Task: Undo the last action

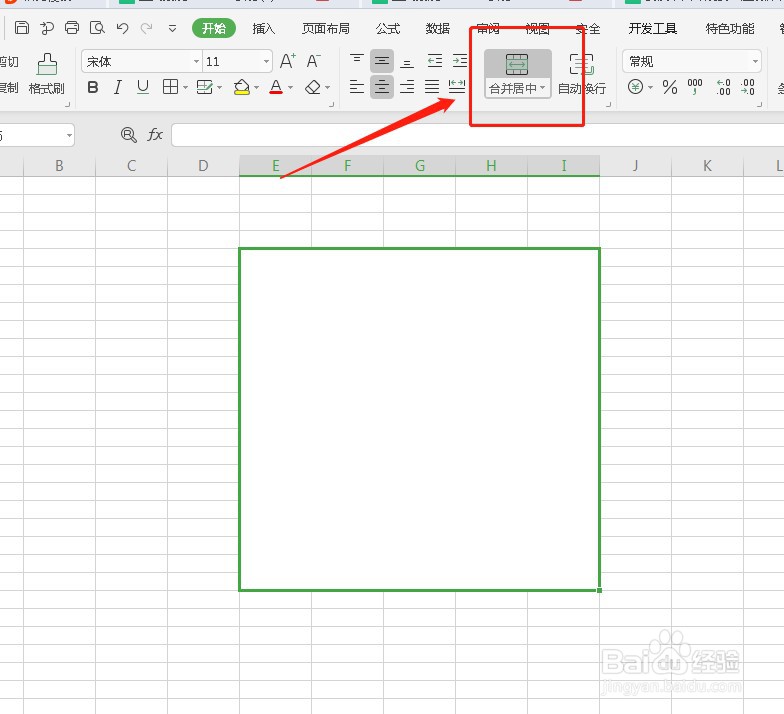Action: (x=122, y=28)
